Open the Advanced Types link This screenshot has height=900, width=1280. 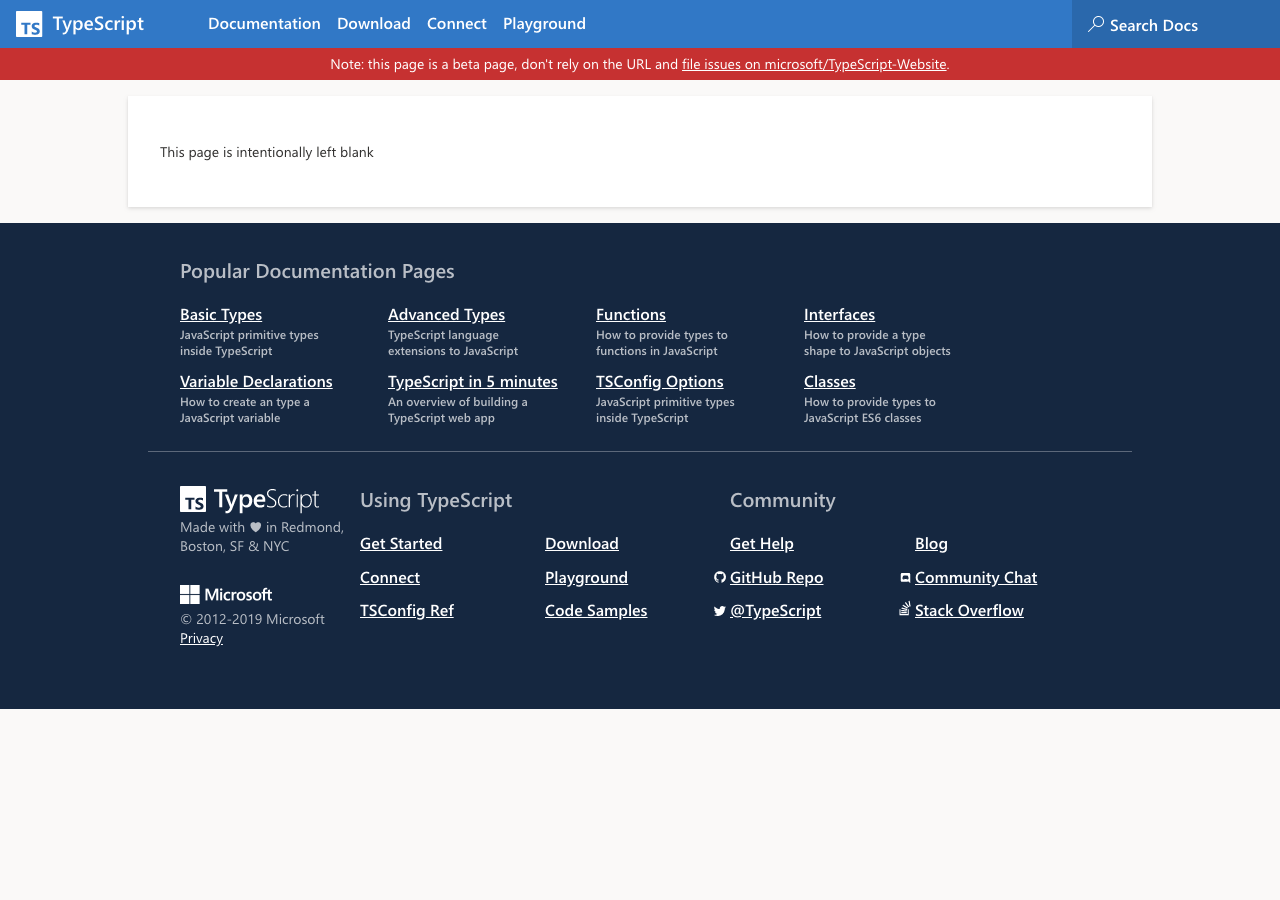(446, 314)
